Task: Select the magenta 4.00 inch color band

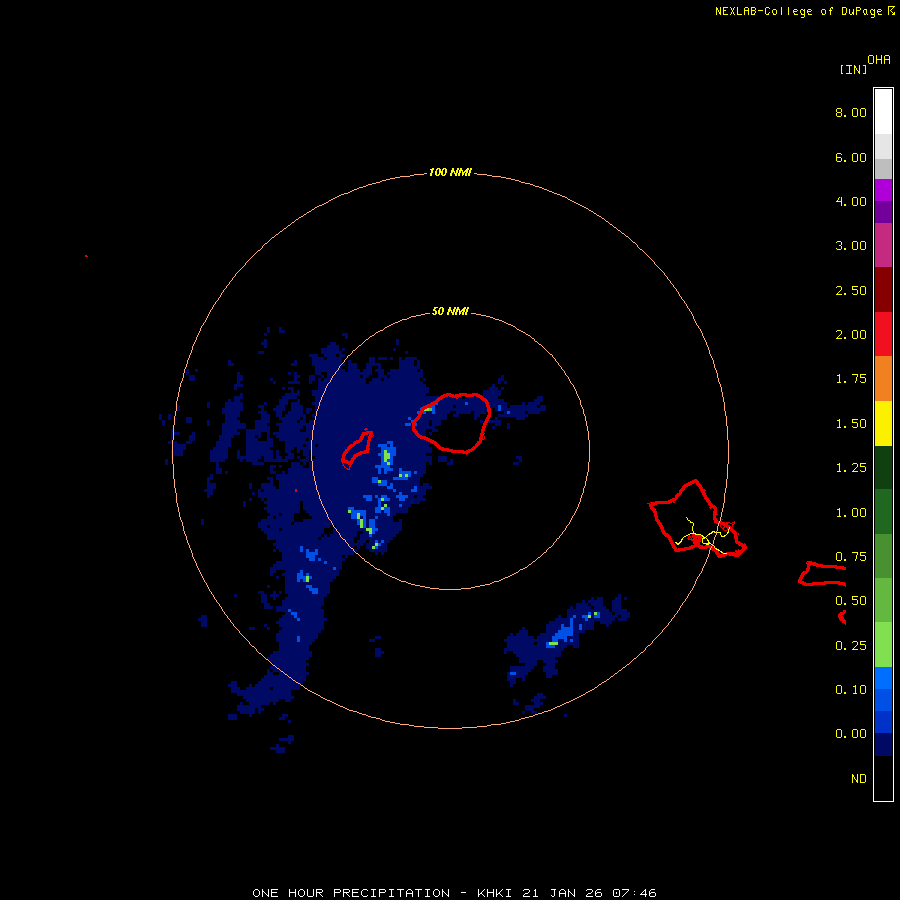Action: 883,191
